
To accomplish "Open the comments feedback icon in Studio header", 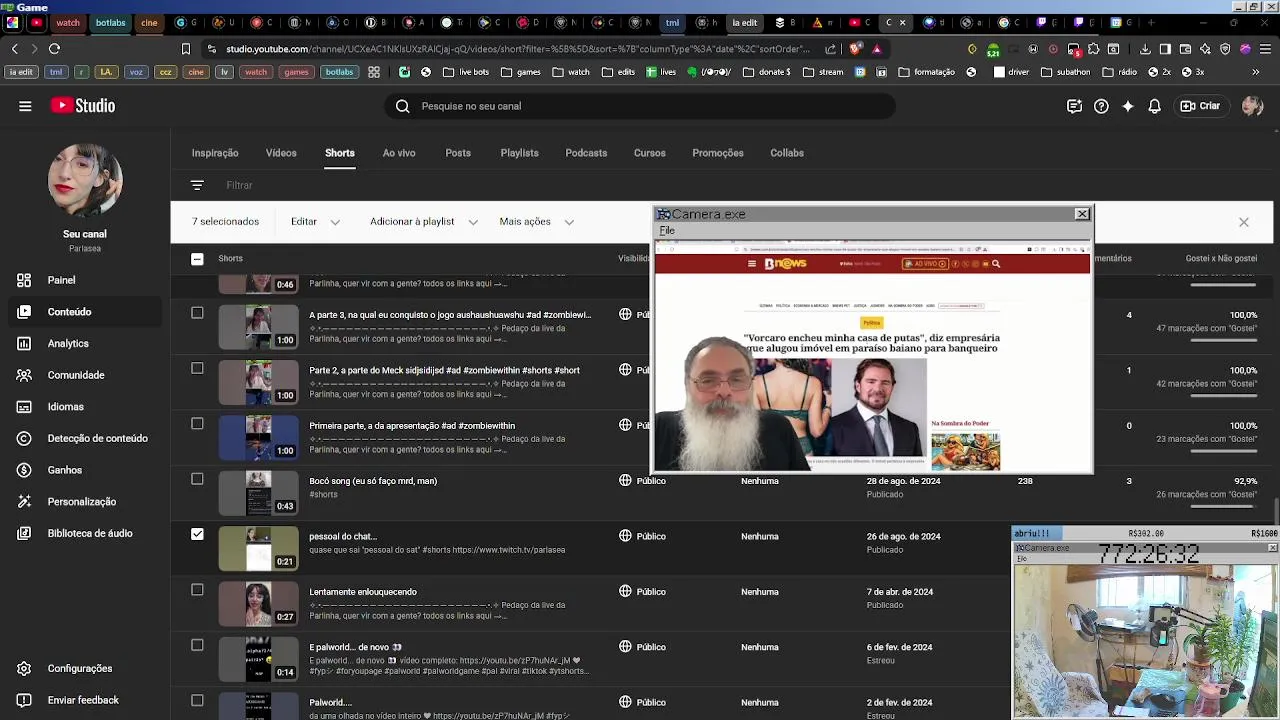I will coord(1074,106).
